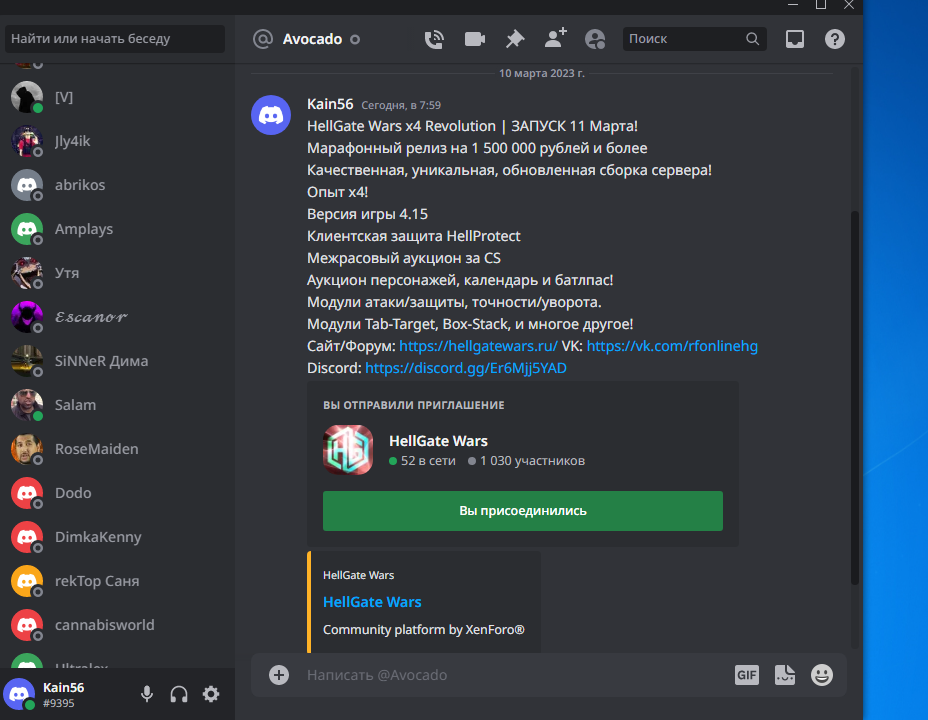Open the GIF picker

746,675
